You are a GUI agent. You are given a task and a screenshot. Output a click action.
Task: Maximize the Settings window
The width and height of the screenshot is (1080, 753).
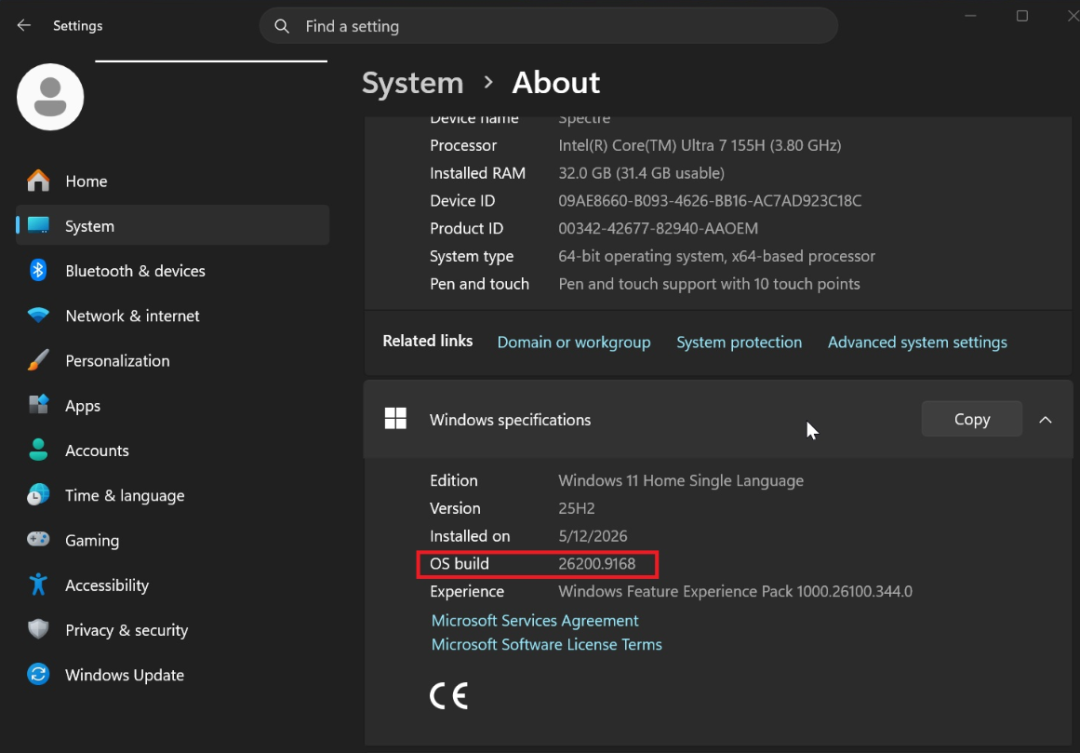[1022, 16]
